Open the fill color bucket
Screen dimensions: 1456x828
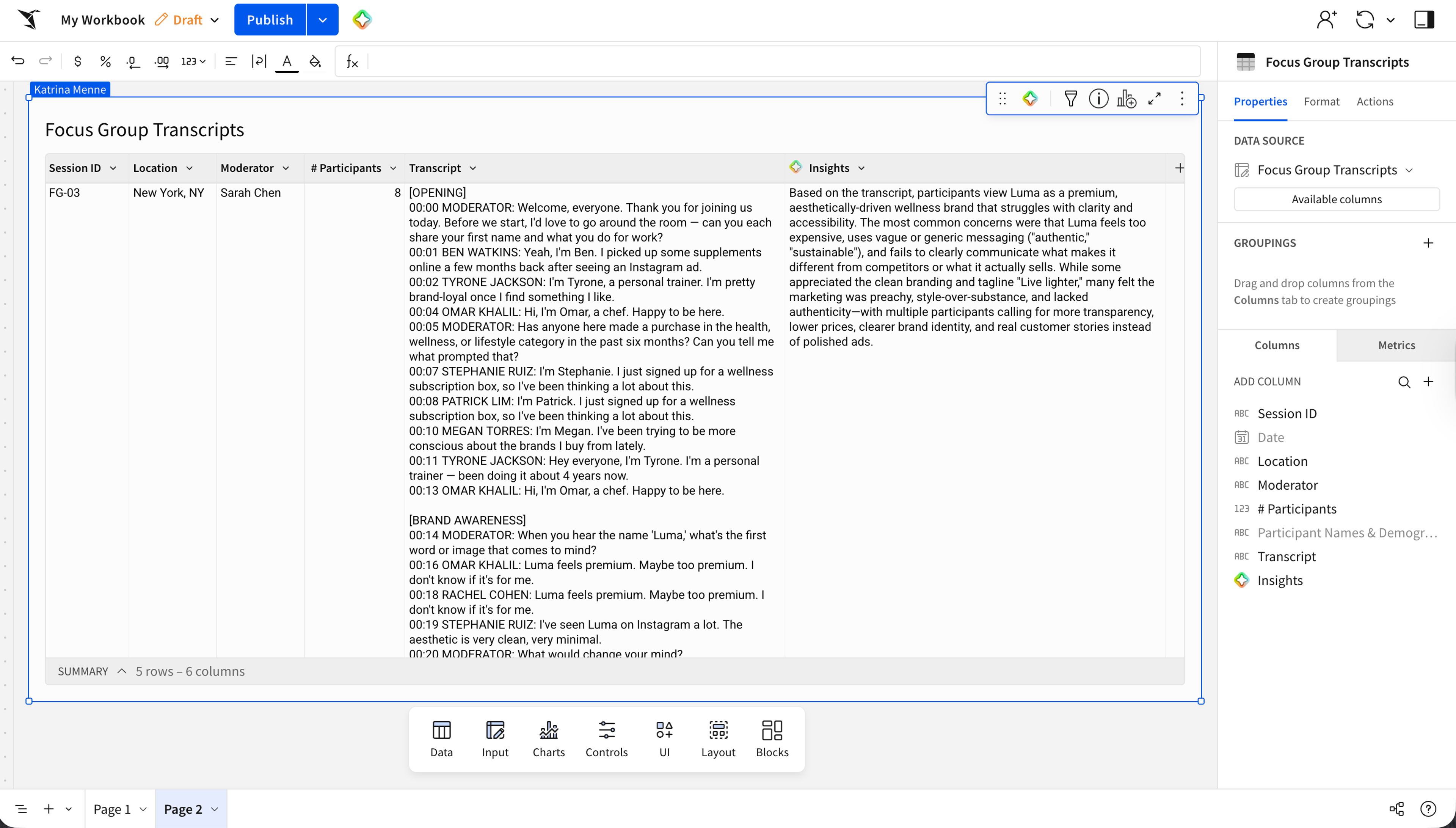pos(315,61)
